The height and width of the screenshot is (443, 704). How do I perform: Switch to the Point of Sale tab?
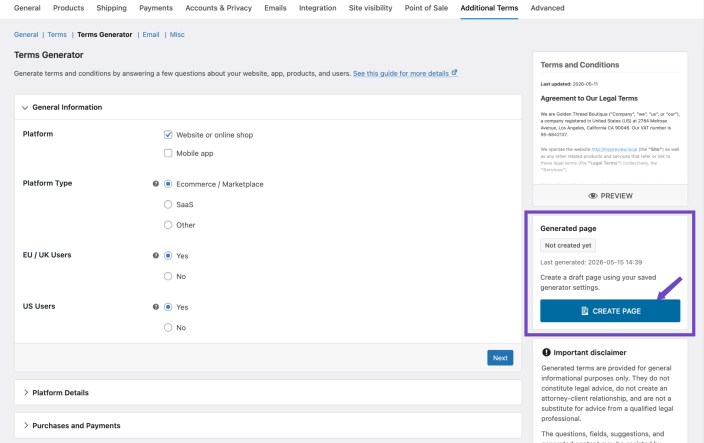click(x=426, y=8)
